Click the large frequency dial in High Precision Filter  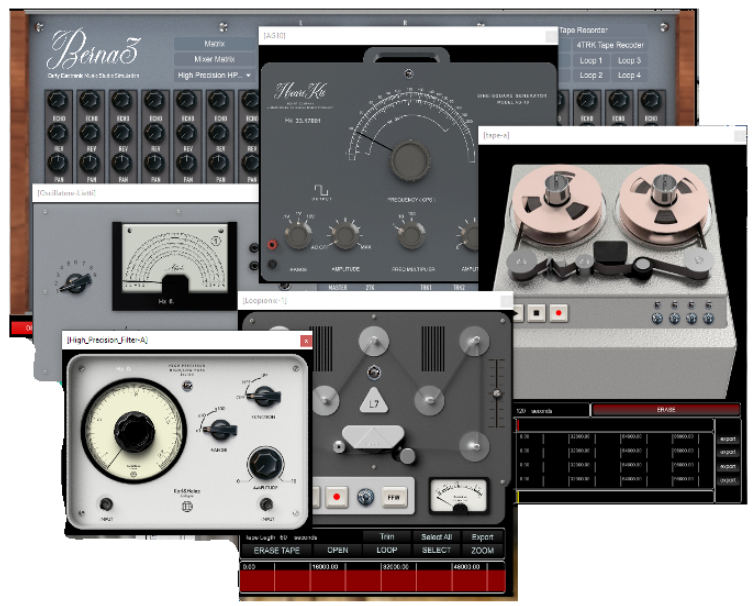click(133, 431)
